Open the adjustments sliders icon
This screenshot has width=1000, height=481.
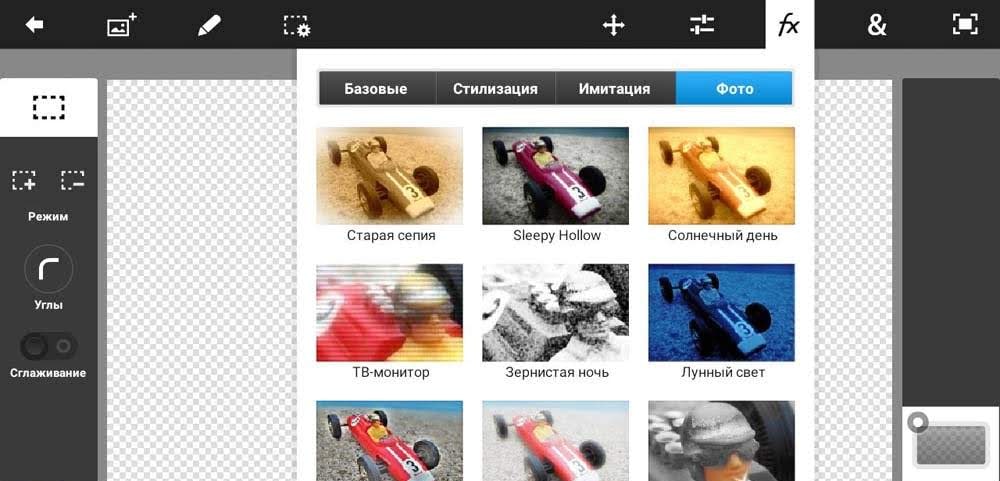(x=702, y=25)
